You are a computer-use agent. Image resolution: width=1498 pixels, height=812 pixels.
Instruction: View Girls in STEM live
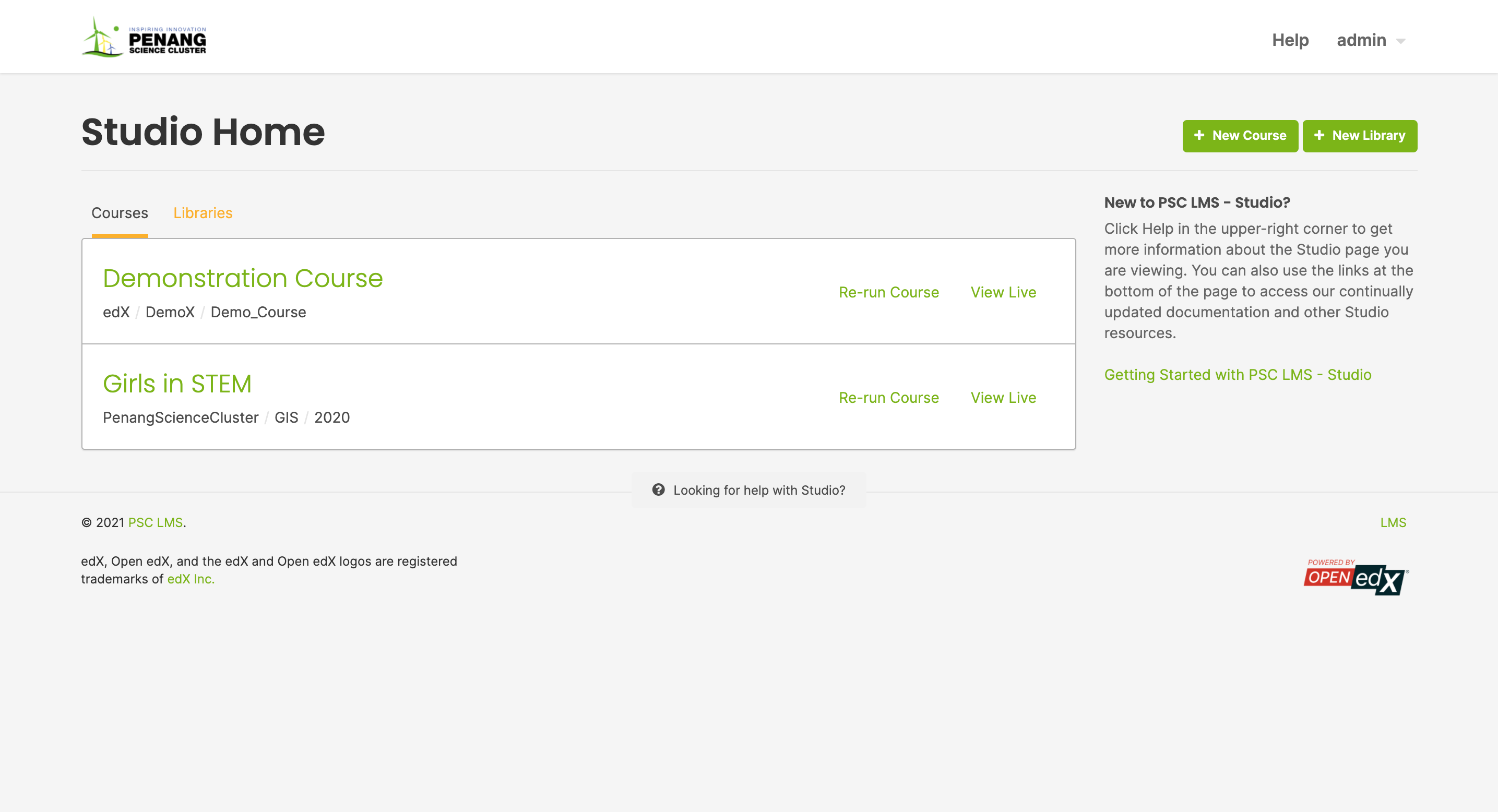point(1003,398)
